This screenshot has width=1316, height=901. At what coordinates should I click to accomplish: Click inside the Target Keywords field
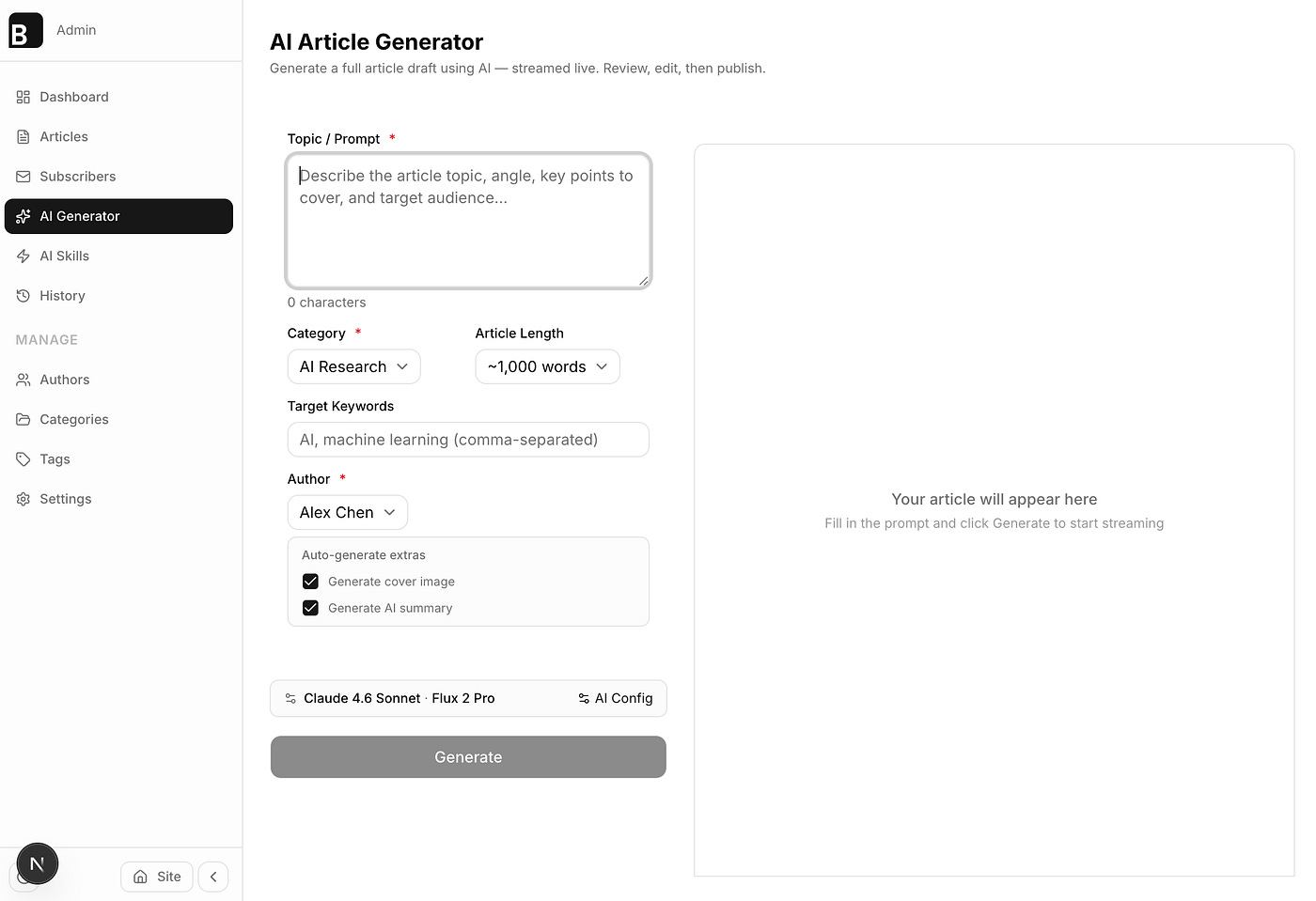[467, 440]
